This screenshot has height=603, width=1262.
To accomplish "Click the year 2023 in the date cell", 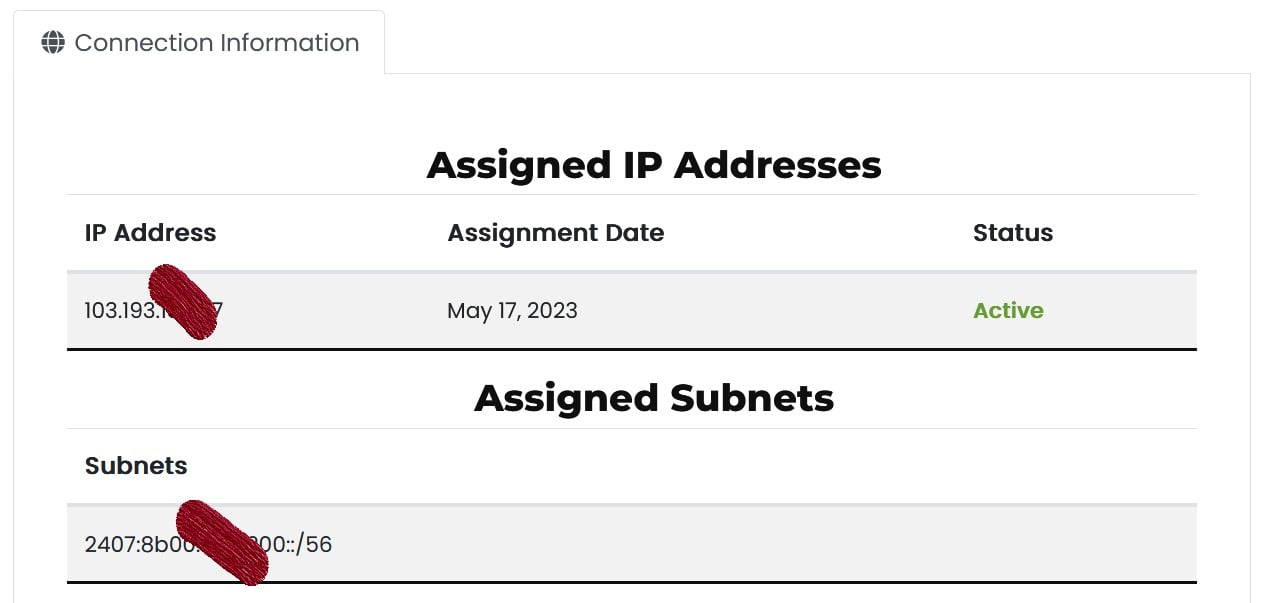I will coord(552,311).
